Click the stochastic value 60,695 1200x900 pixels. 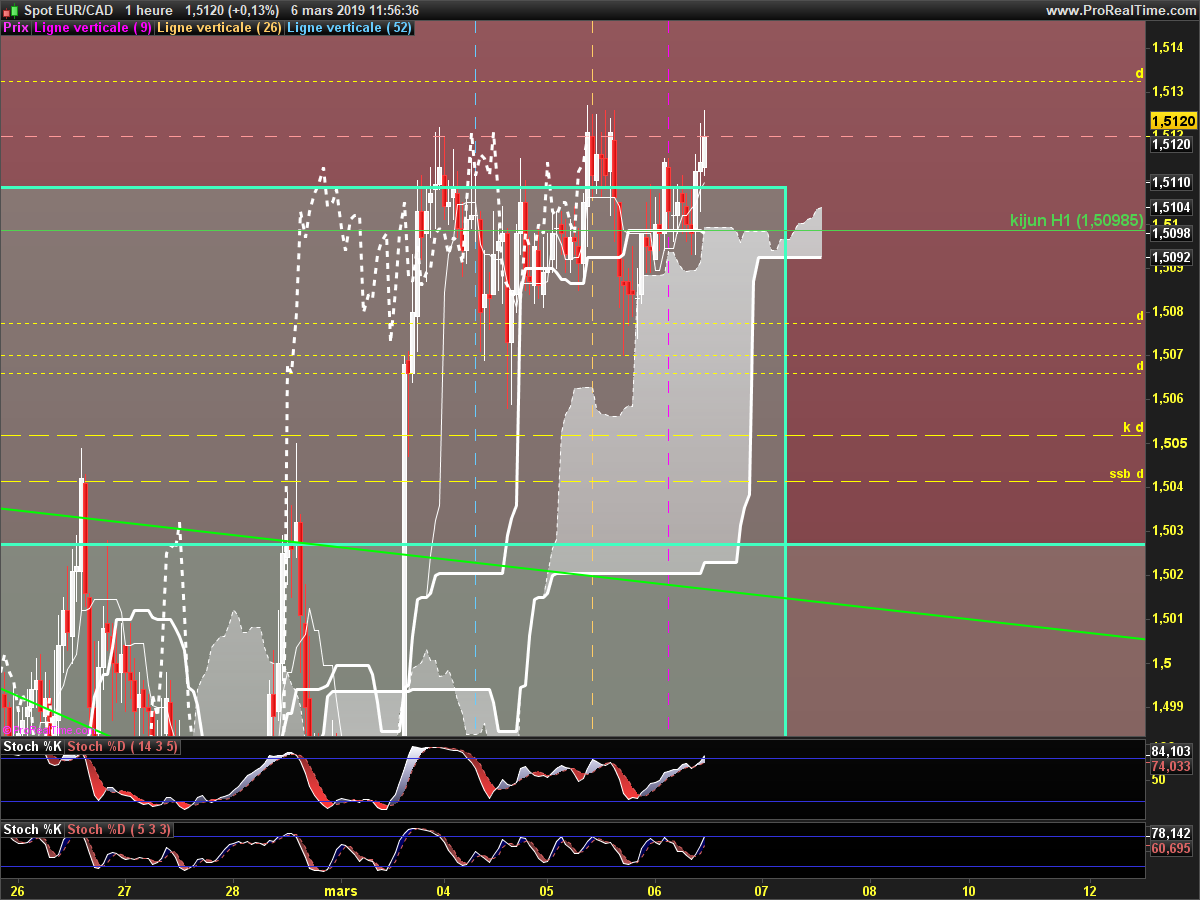(1171, 848)
